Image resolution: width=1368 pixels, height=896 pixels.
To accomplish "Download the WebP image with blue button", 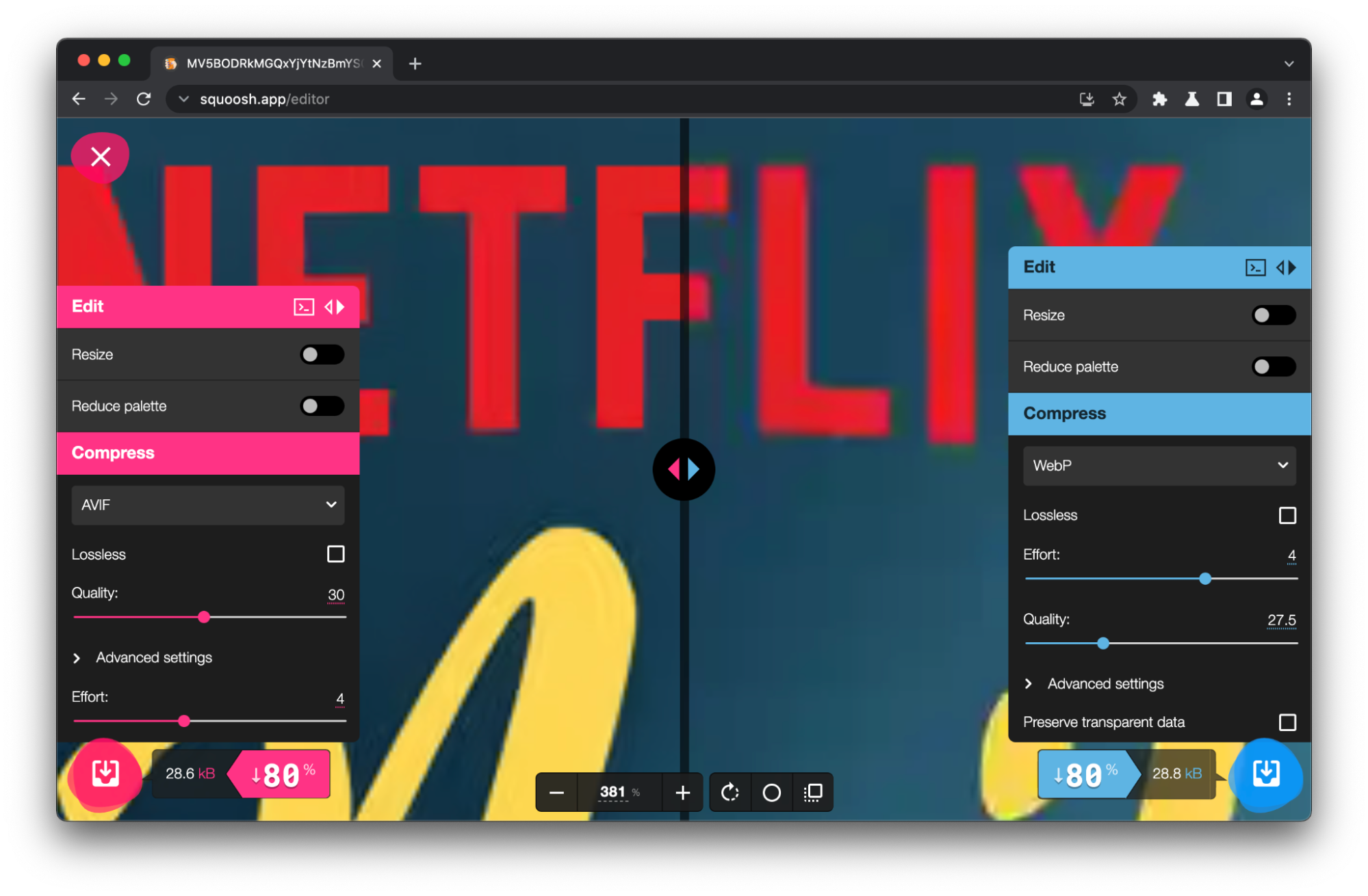I will (x=1266, y=774).
